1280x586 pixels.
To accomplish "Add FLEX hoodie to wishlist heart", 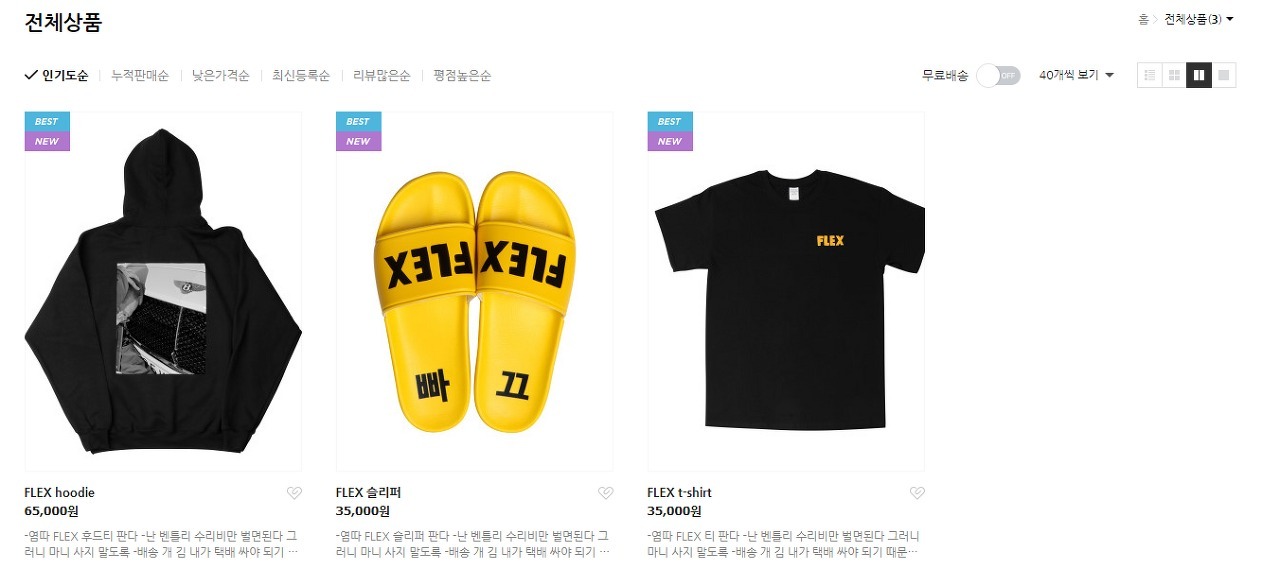I will [294, 493].
